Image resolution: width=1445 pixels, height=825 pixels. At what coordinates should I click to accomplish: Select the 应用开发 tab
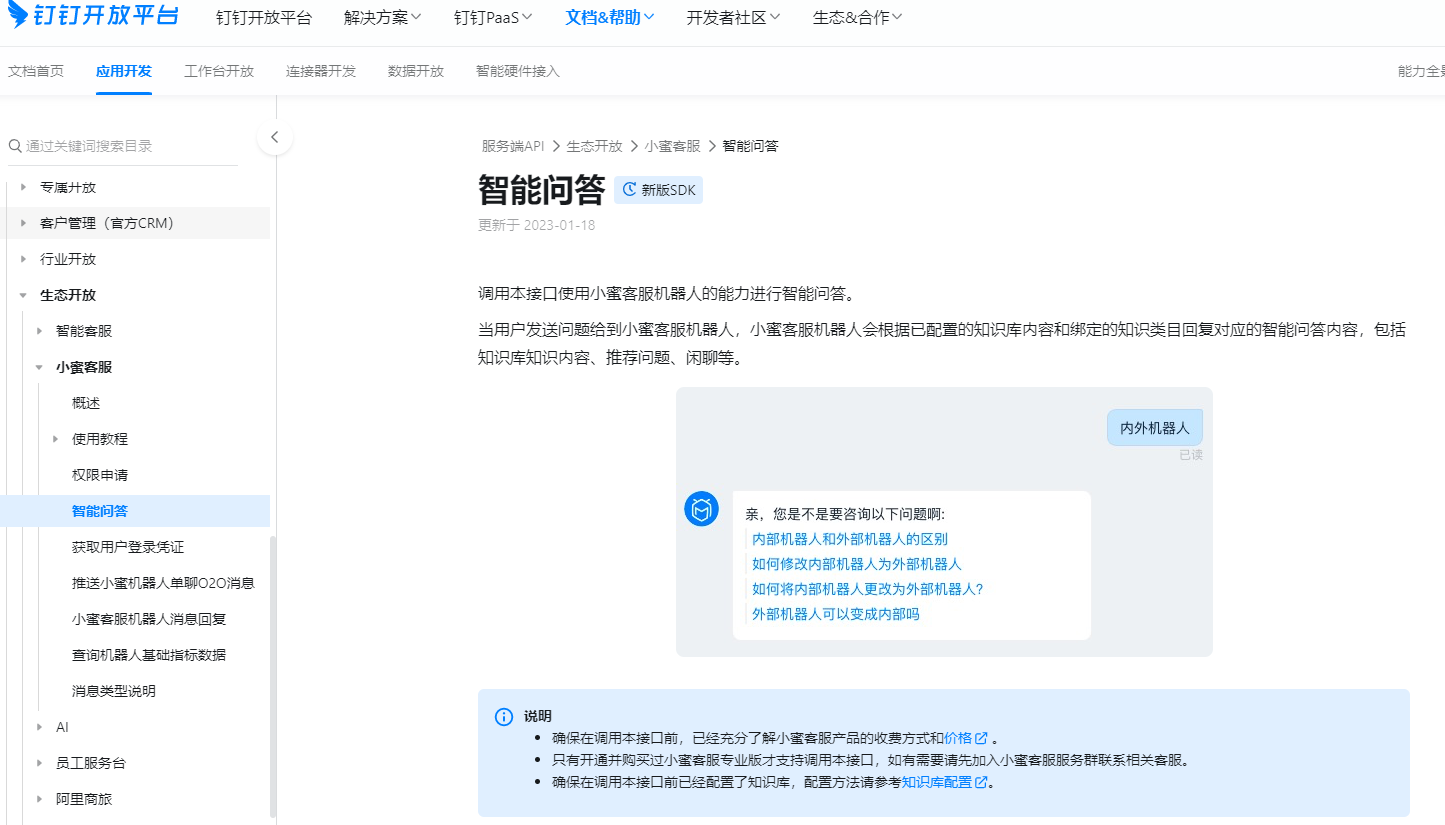click(124, 71)
